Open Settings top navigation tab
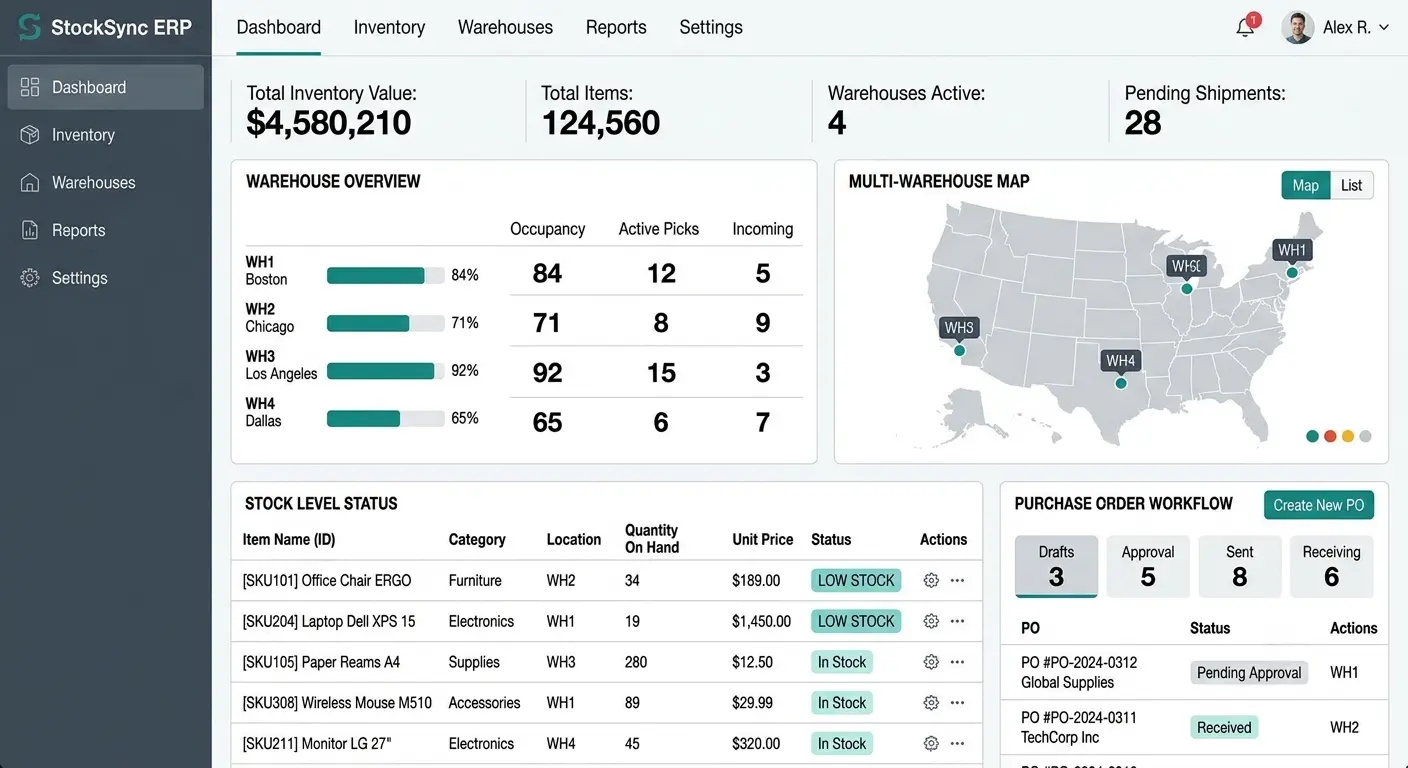1408x768 pixels. click(x=711, y=28)
